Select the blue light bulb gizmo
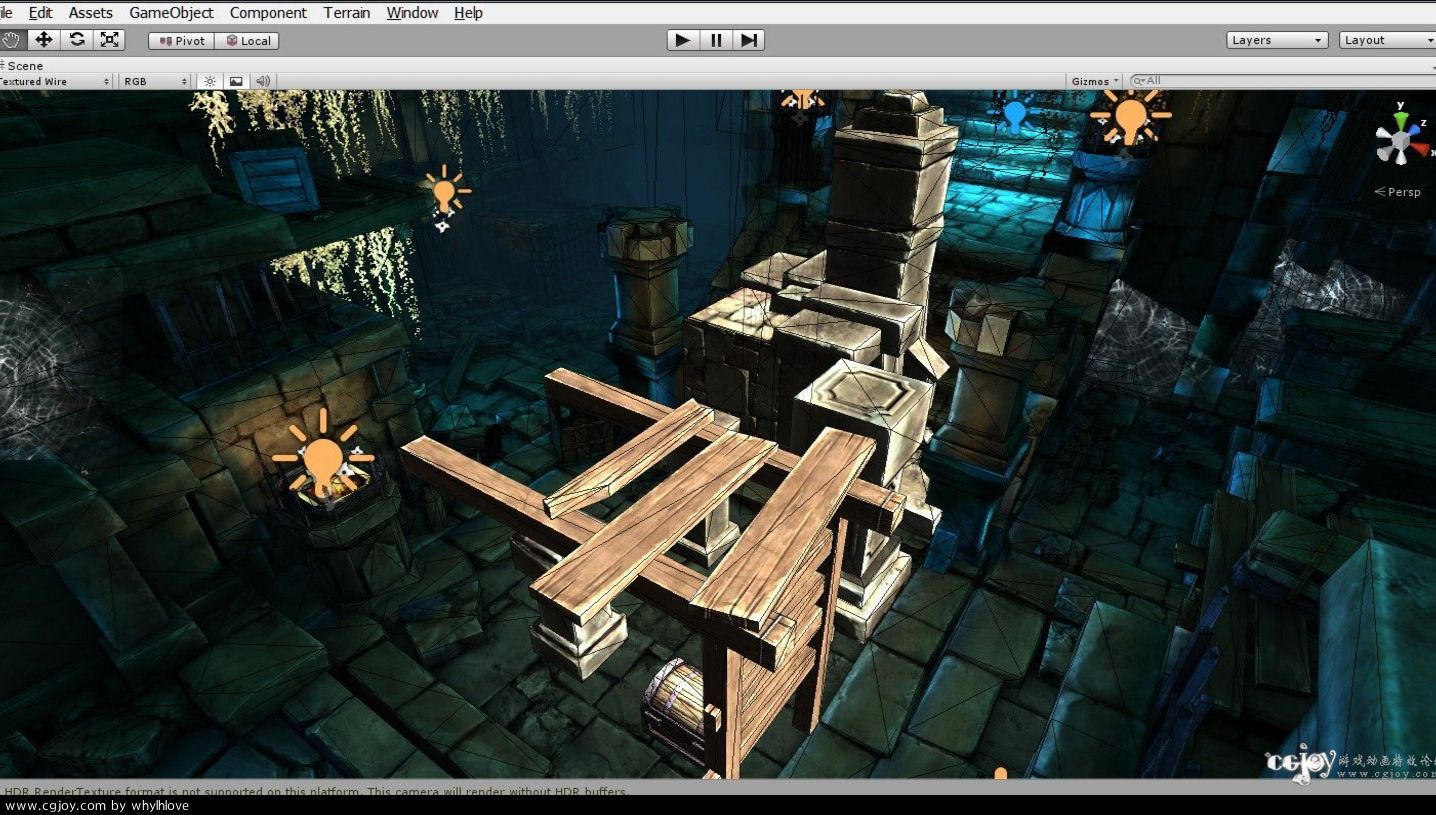The width and height of the screenshot is (1436, 815). tap(1015, 112)
